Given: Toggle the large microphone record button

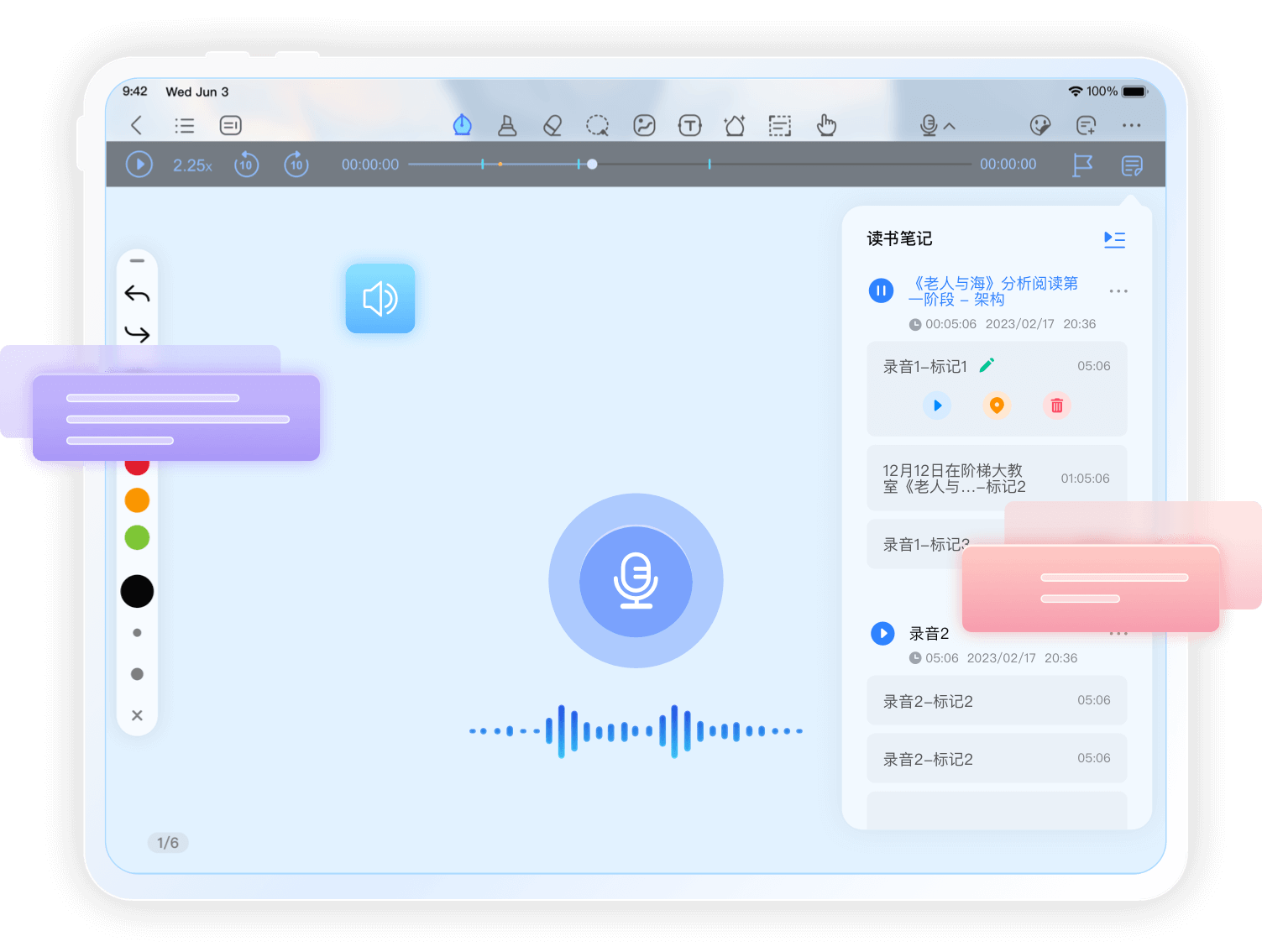Looking at the screenshot, I should coord(636,581).
